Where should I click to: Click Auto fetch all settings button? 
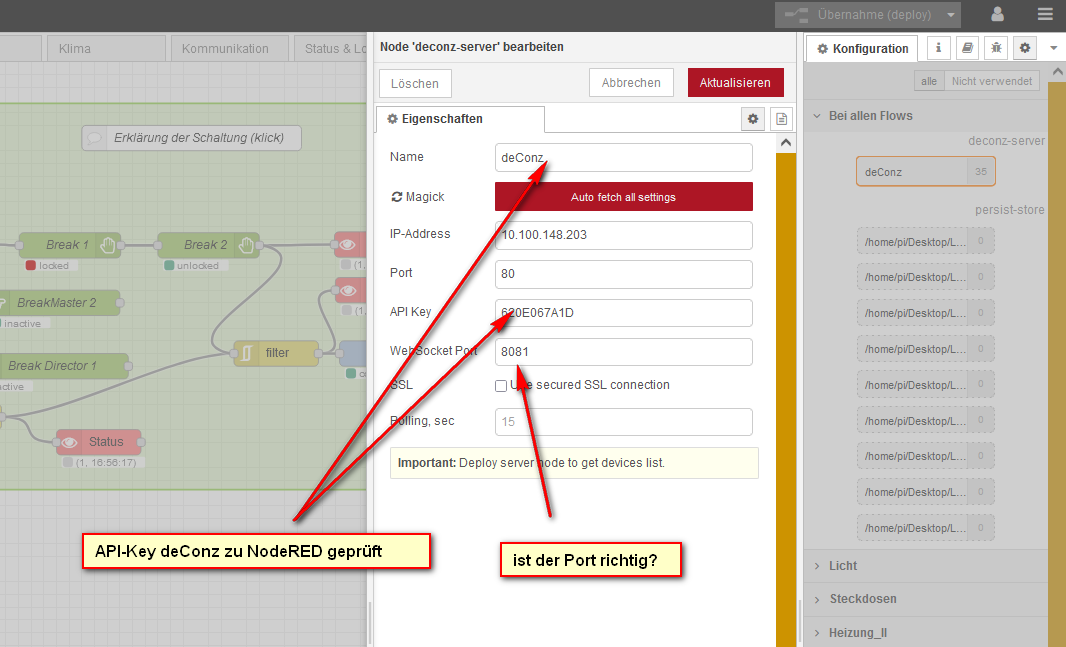point(623,197)
